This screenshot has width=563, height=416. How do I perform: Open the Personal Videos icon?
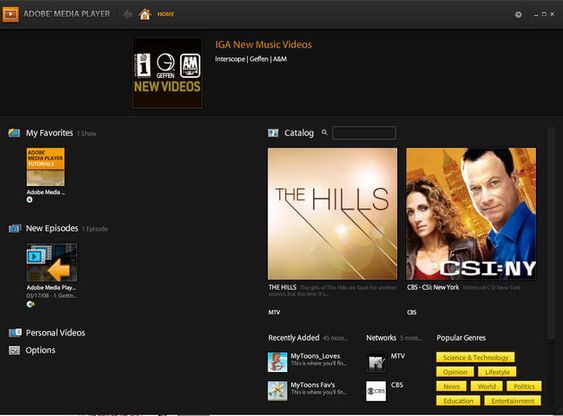tap(15, 333)
